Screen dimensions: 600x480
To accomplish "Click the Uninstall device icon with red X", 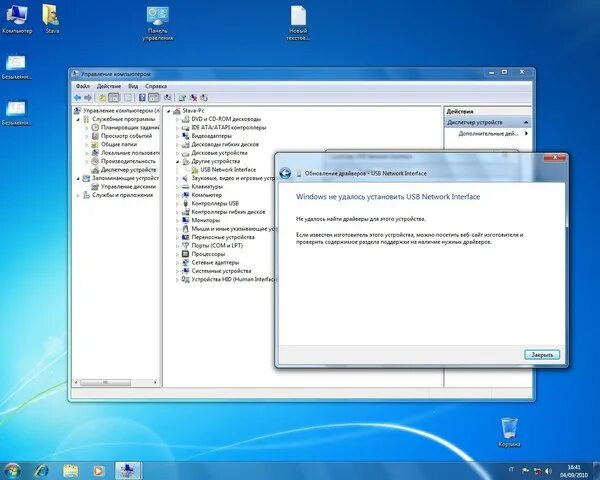I will (194, 98).
